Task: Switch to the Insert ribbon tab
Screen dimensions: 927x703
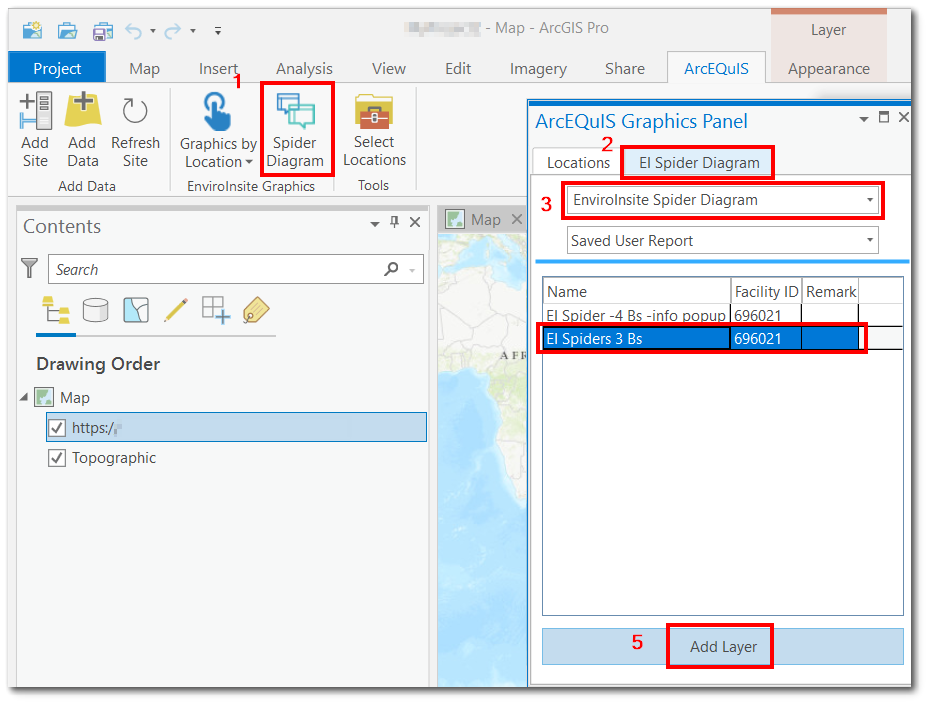Action: click(x=218, y=69)
